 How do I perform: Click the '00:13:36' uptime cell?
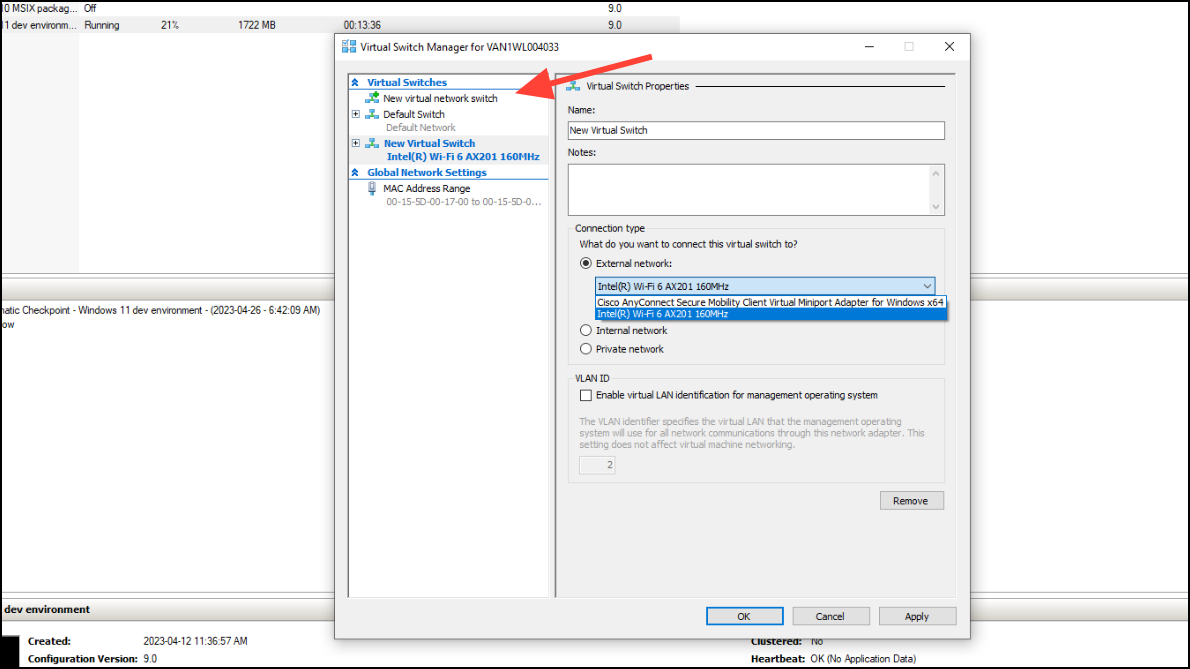point(362,25)
